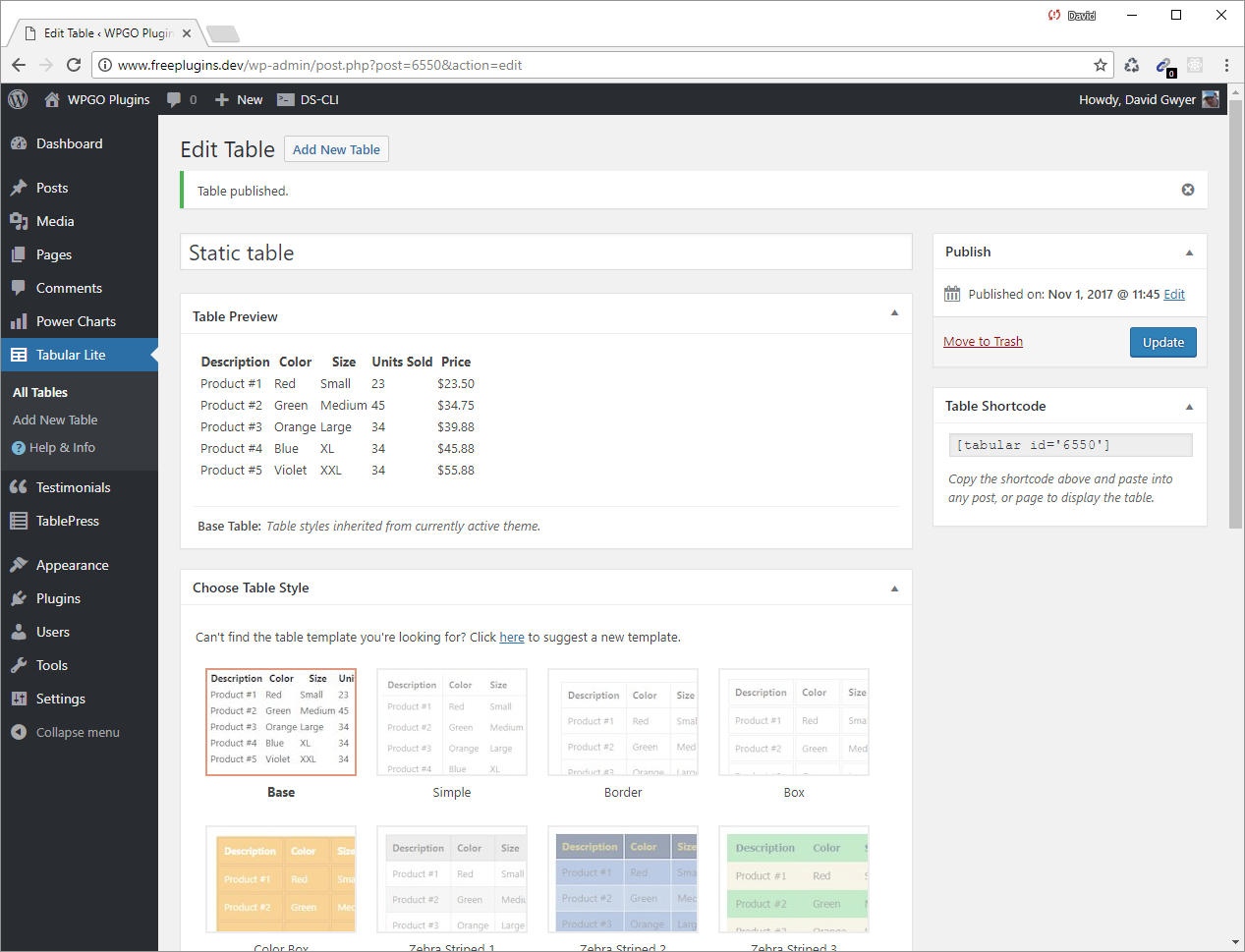Click the recycle extension icon in toolbar

[1132, 65]
